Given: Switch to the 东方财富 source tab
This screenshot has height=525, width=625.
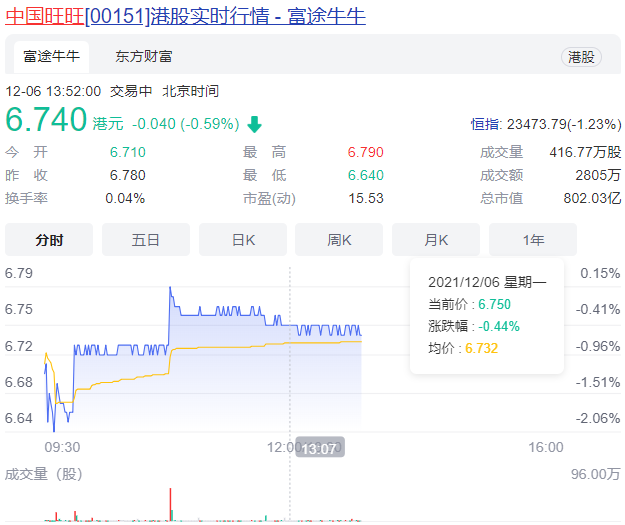Looking at the screenshot, I should pos(143,56).
